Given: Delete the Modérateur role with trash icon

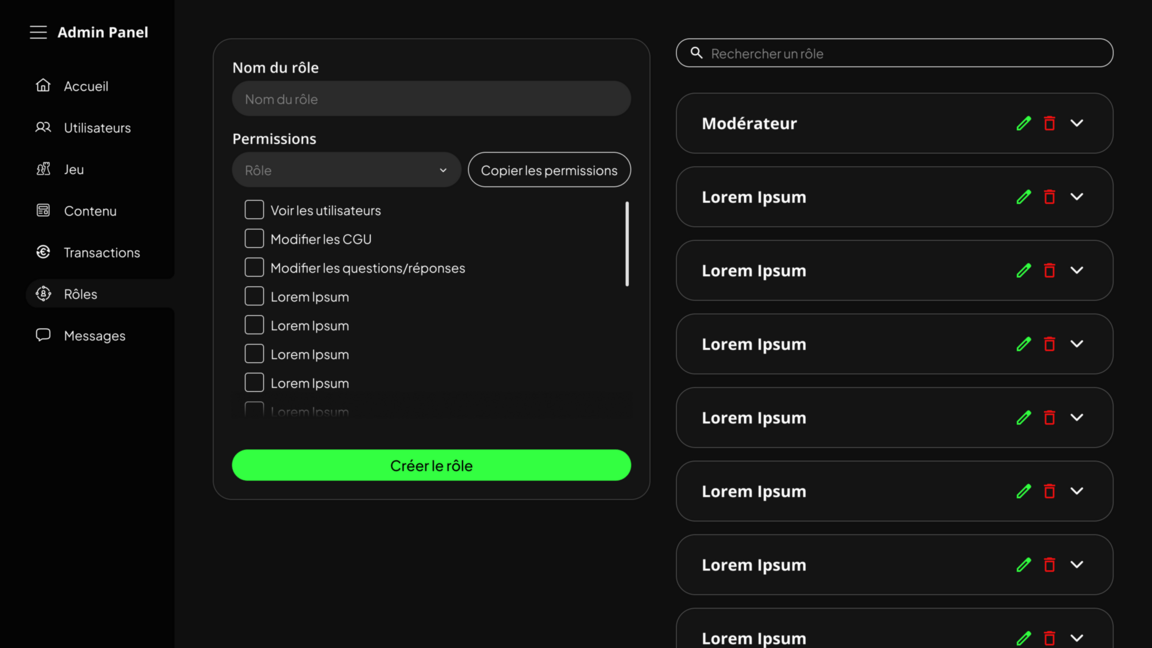Looking at the screenshot, I should [x=1049, y=123].
